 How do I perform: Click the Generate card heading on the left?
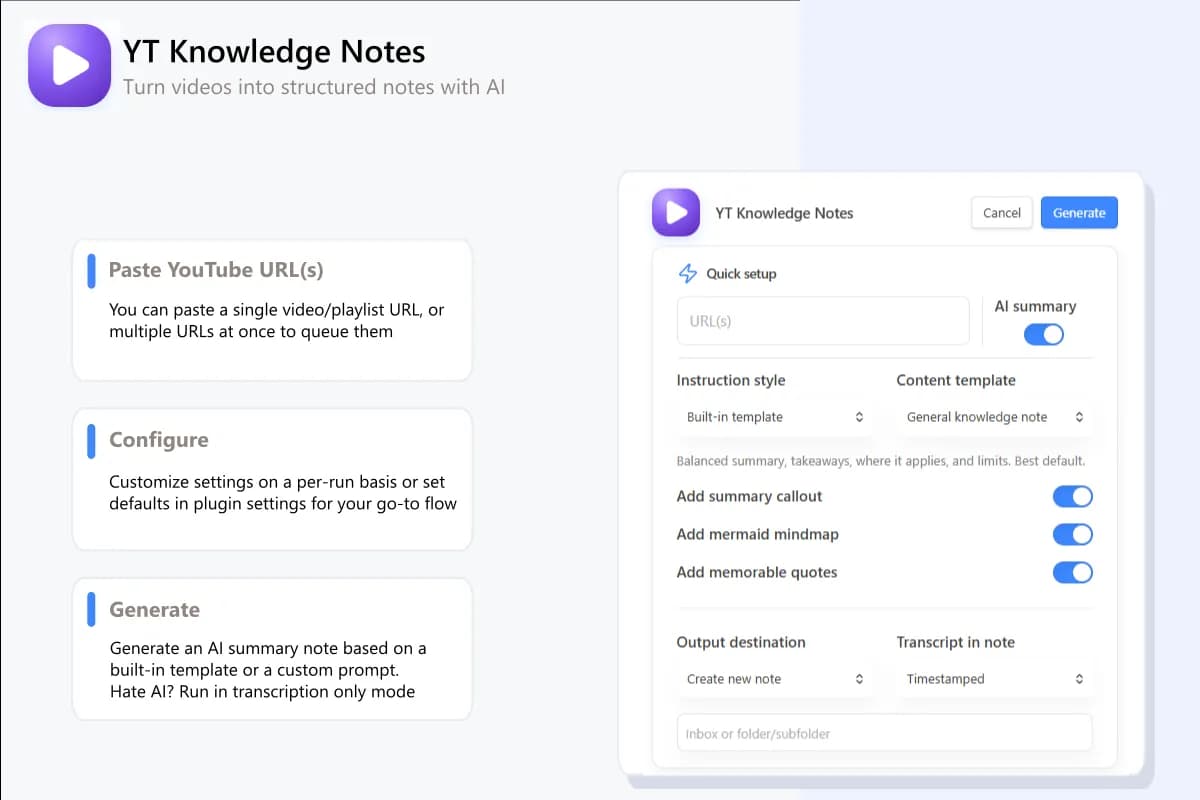[155, 610]
